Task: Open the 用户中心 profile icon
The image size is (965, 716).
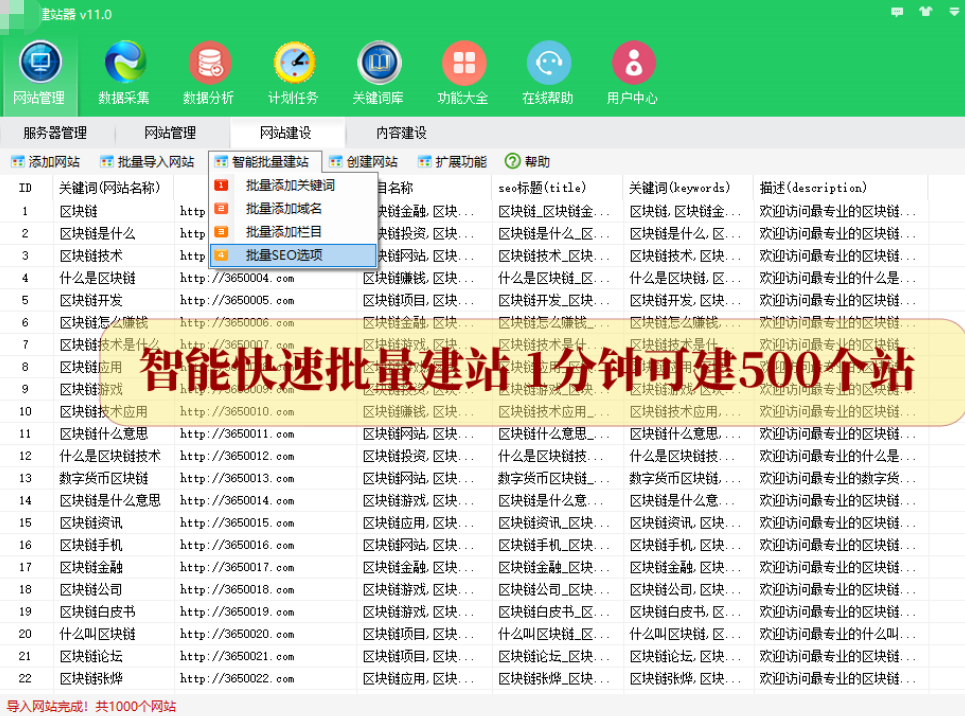Action: pos(632,63)
